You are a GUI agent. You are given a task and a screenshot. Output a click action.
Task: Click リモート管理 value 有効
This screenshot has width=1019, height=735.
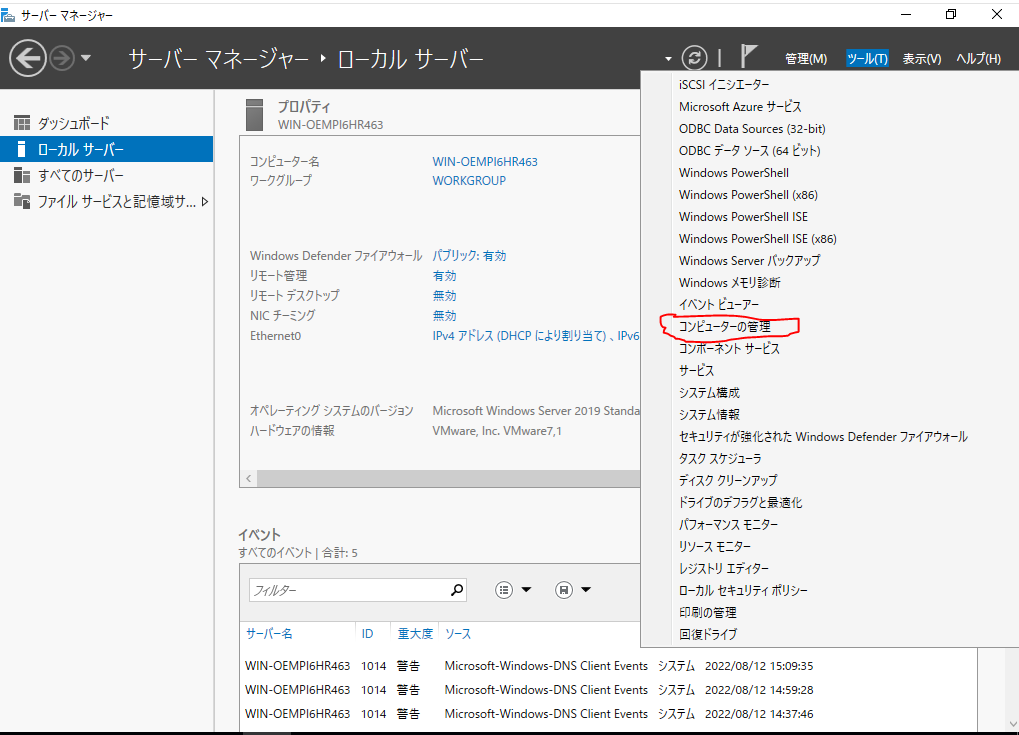[x=445, y=276]
